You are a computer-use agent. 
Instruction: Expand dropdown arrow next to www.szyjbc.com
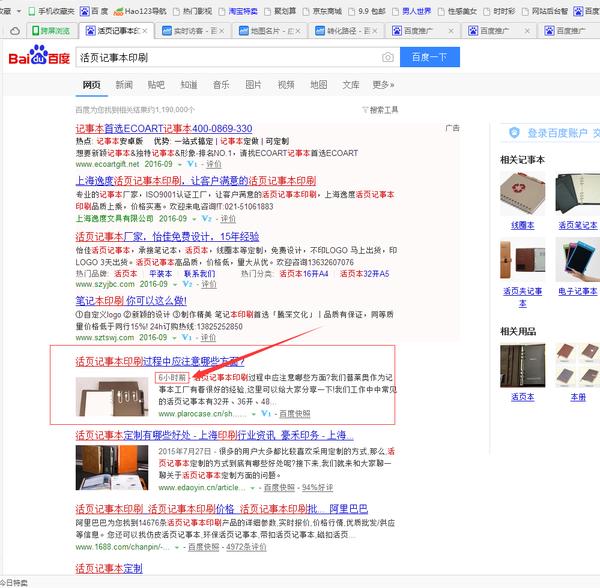[x=175, y=285]
